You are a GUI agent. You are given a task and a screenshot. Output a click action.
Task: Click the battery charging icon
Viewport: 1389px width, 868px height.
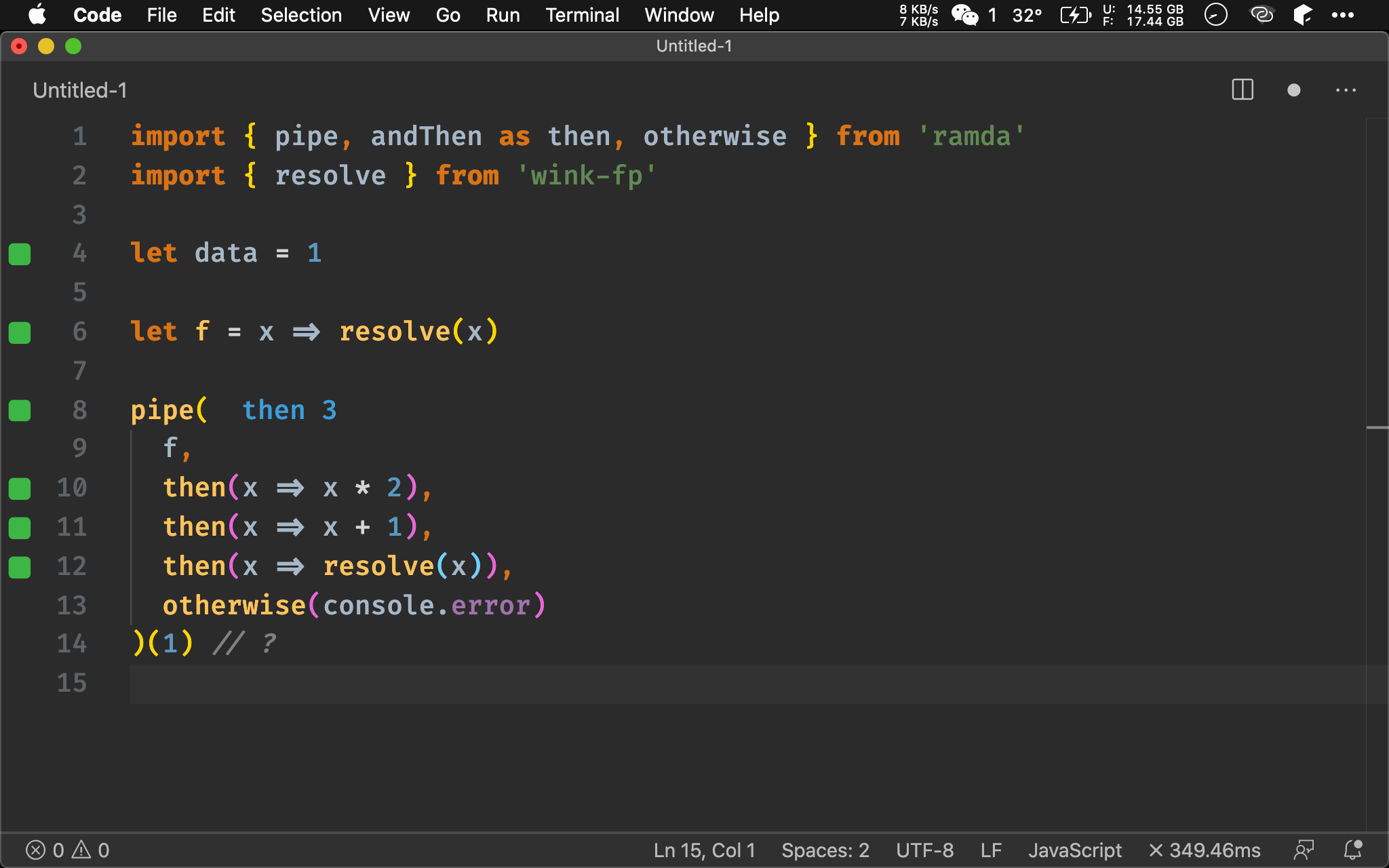click(x=1076, y=15)
